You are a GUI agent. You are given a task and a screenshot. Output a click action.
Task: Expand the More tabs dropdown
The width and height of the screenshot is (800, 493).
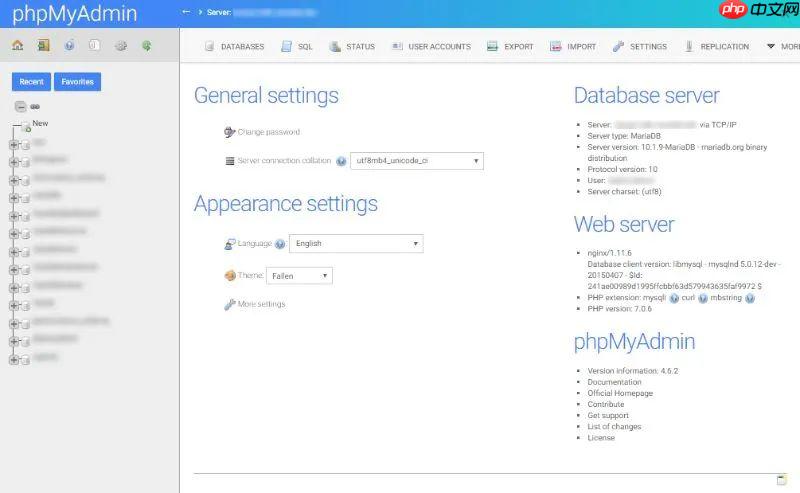[783, 46]
